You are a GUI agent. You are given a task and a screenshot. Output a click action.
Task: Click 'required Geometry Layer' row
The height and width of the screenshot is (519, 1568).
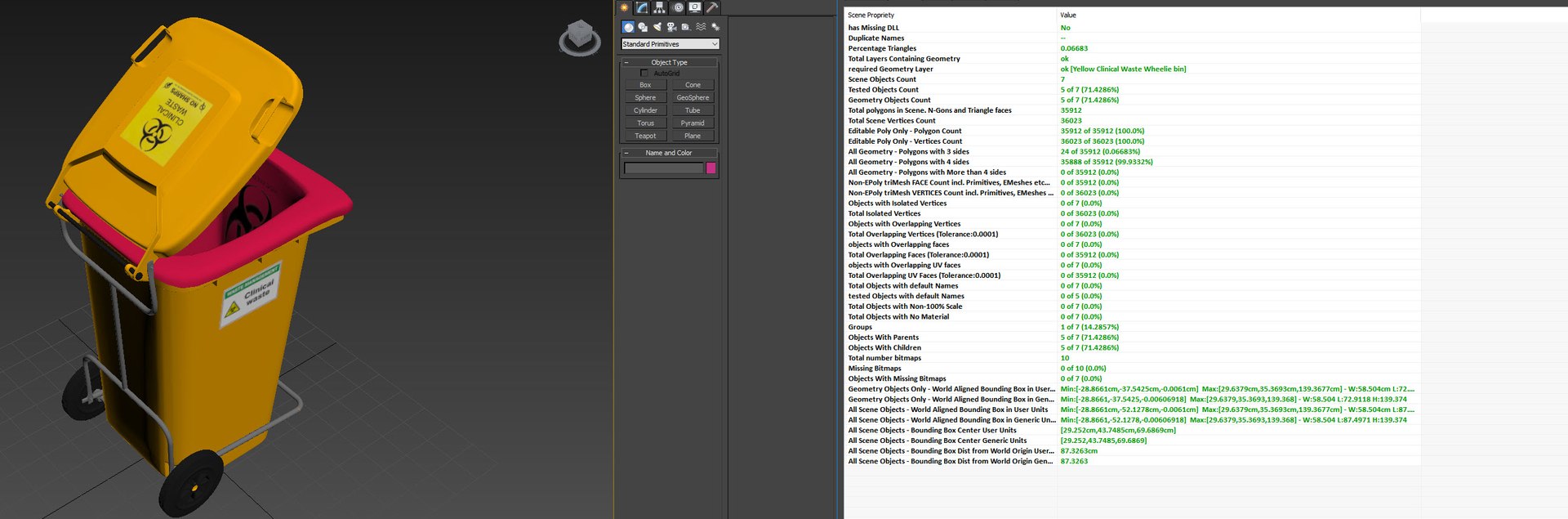point(1131,69)
